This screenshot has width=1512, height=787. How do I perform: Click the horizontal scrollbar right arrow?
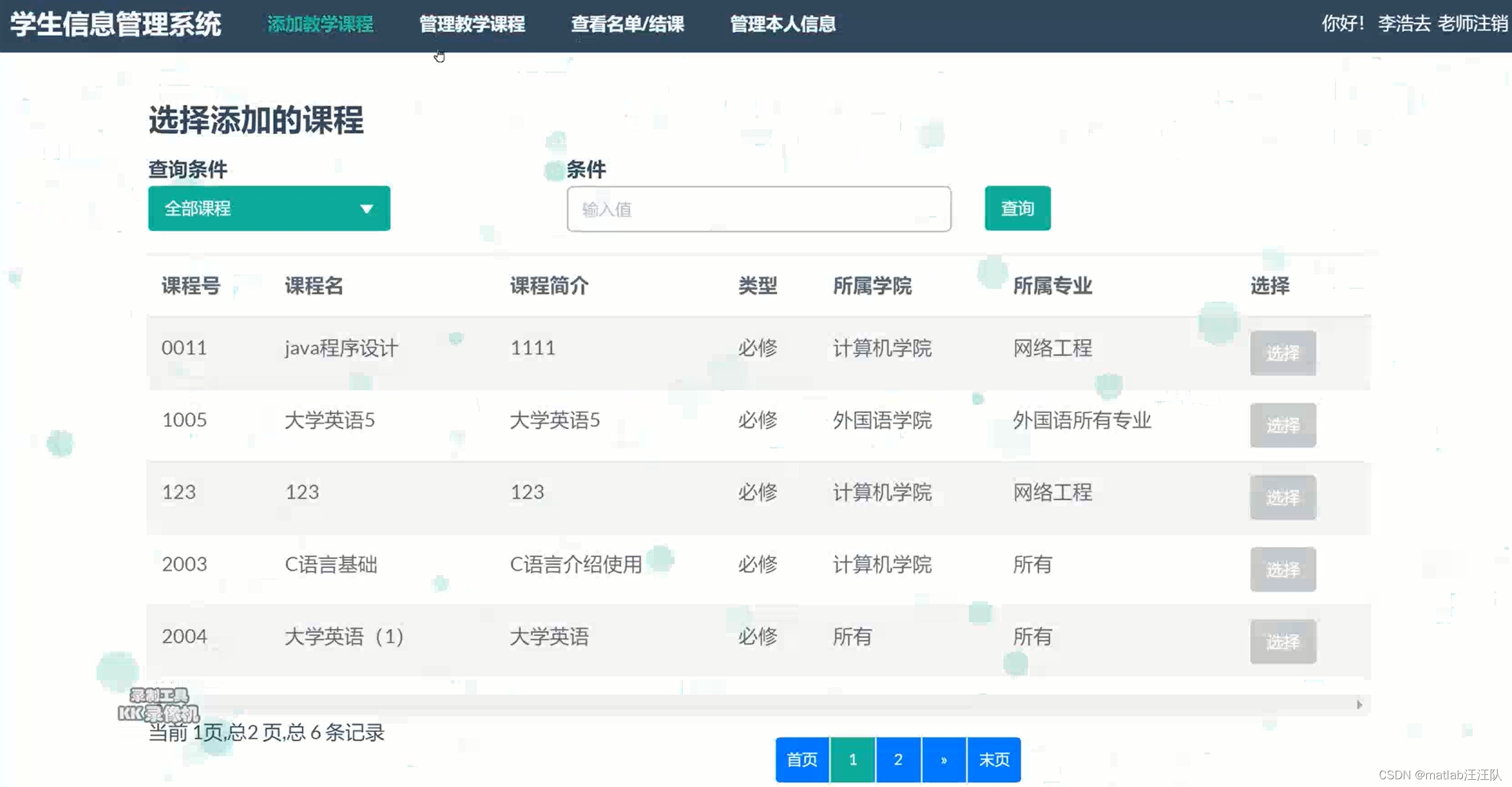coord(1359,705)
